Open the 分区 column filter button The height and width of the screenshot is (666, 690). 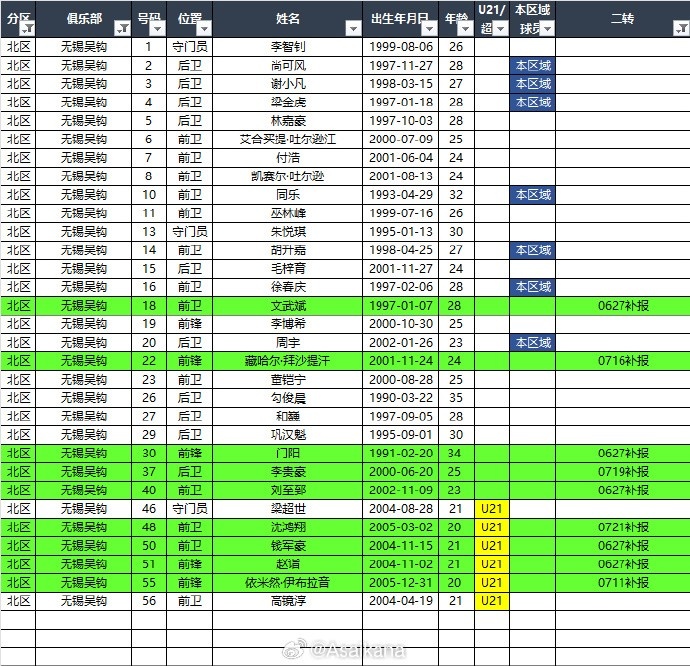coord(27,29)
